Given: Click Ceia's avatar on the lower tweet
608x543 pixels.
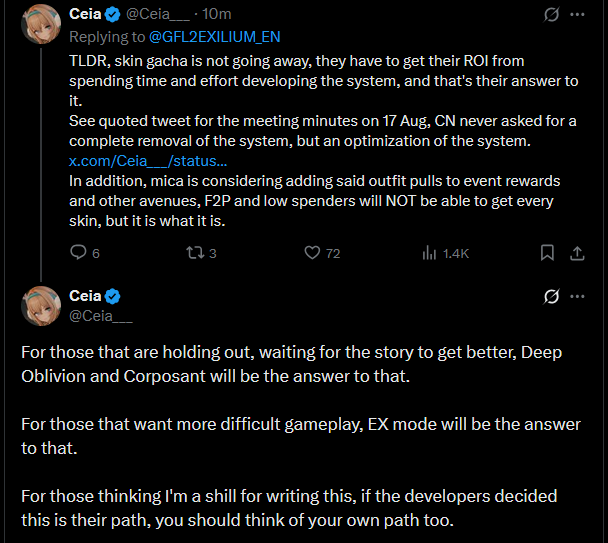Looking at the screenshot, I should pos(42,305).
